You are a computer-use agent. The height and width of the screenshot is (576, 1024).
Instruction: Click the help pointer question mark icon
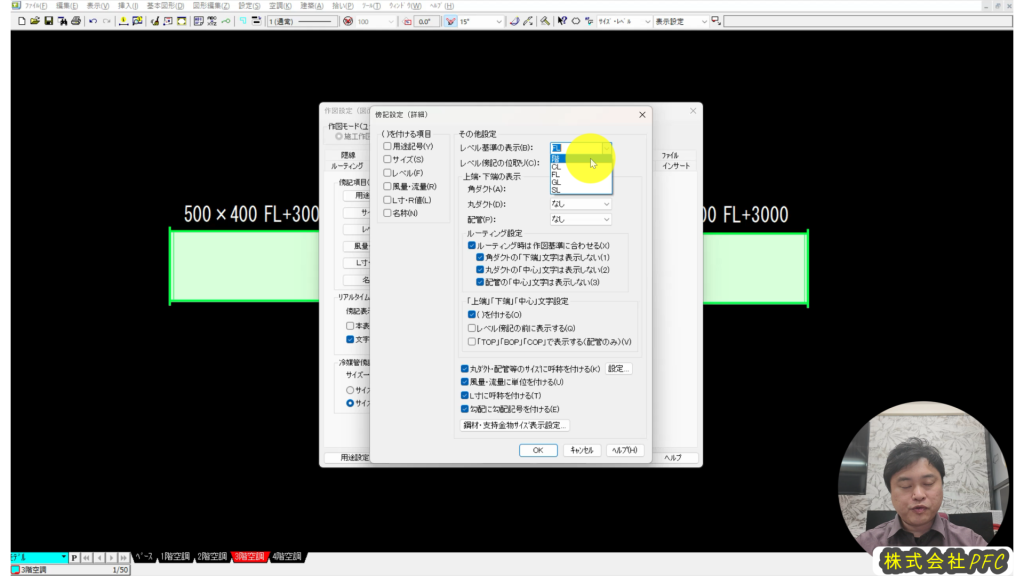click(x=562, y=21)
